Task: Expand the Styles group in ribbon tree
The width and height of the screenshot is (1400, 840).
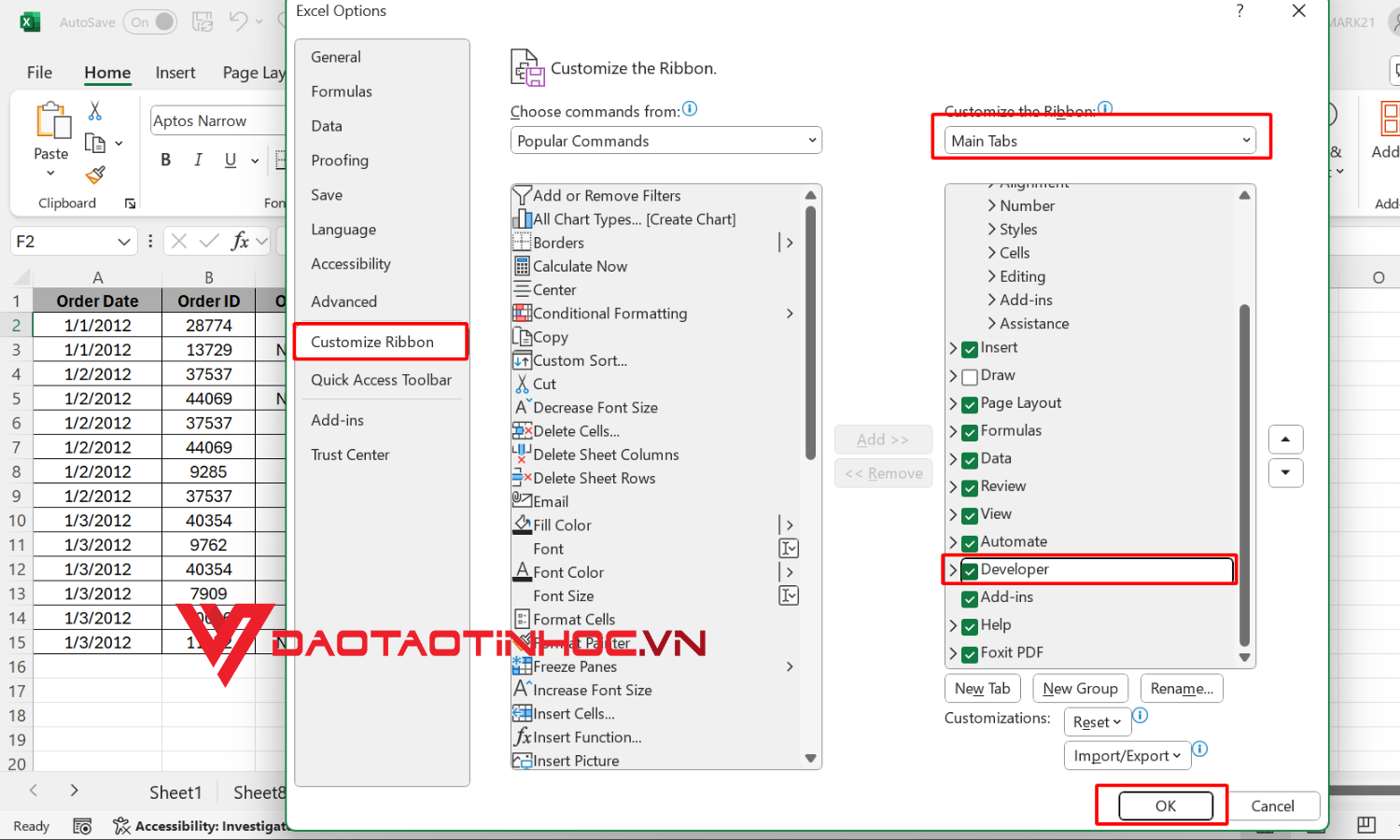Action: click(992, 229)
